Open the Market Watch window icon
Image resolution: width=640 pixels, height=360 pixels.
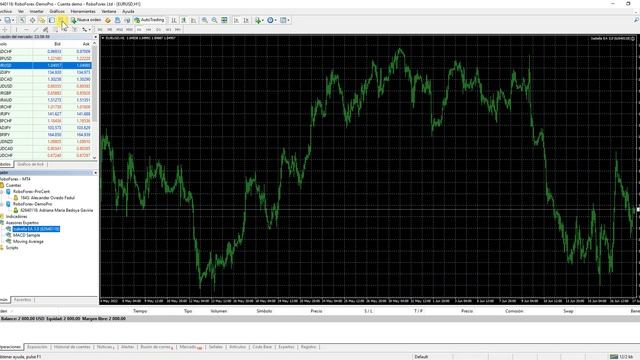(22, 20)
